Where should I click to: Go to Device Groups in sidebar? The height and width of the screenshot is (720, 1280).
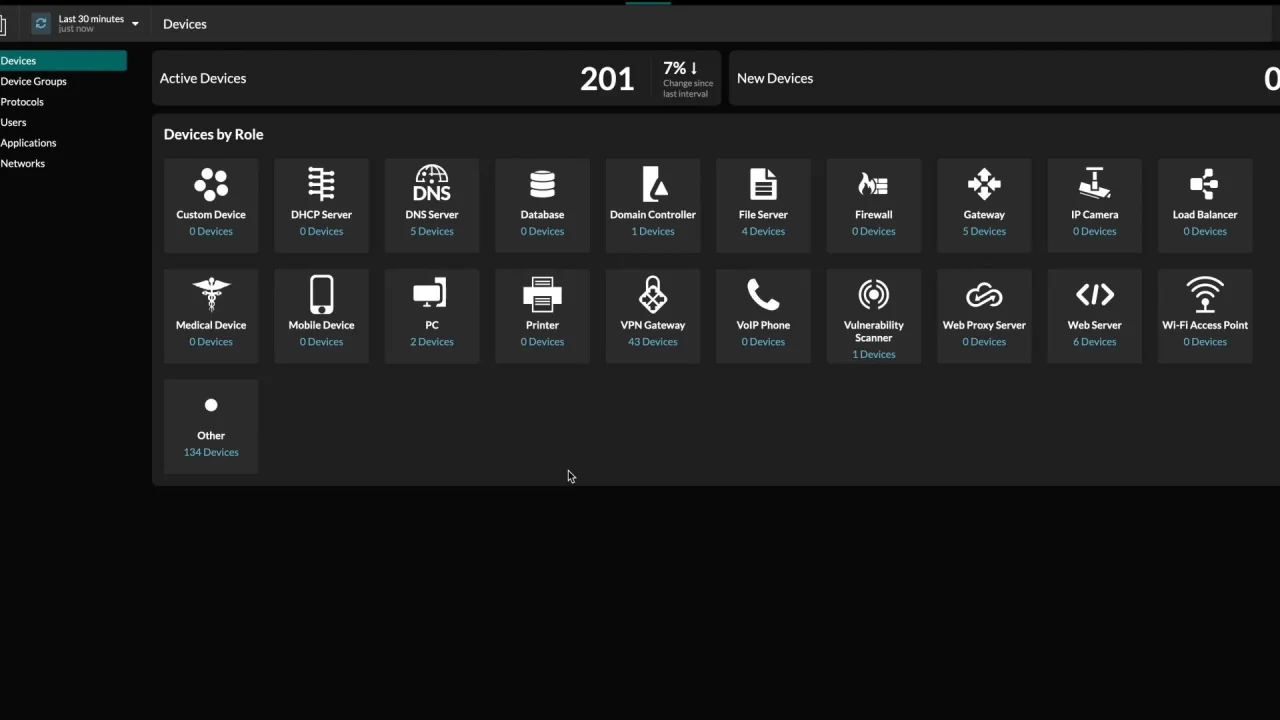click(34, 81)
